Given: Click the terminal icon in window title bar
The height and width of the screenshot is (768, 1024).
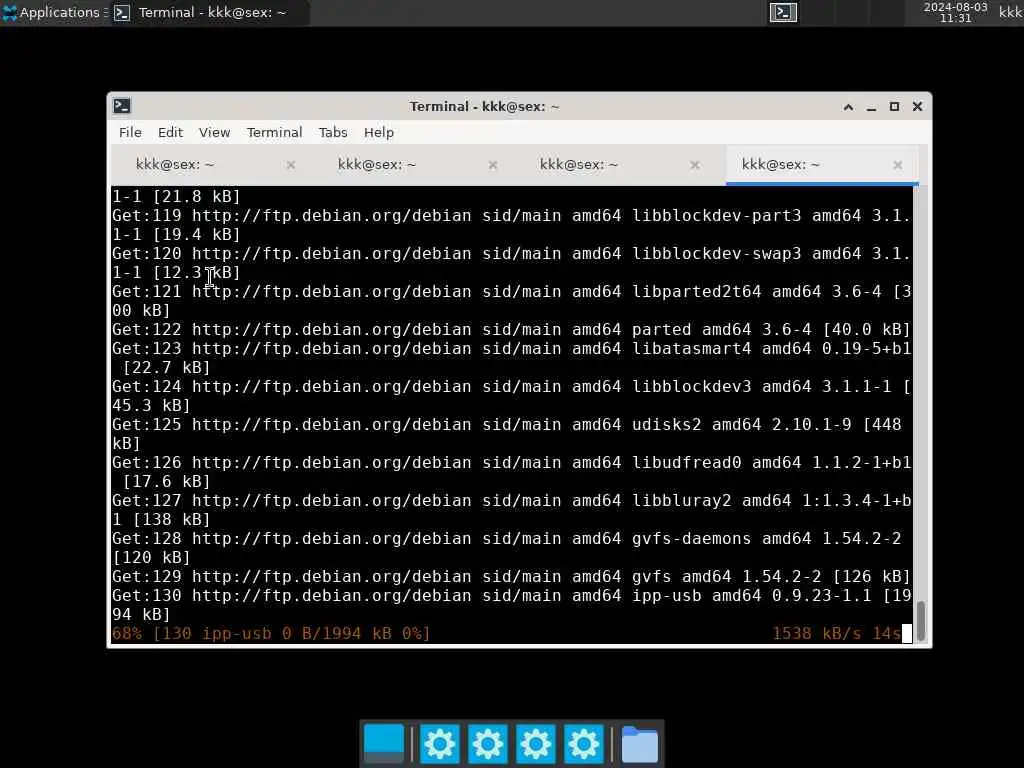Looking at the screenshot, I should [122, 106].
